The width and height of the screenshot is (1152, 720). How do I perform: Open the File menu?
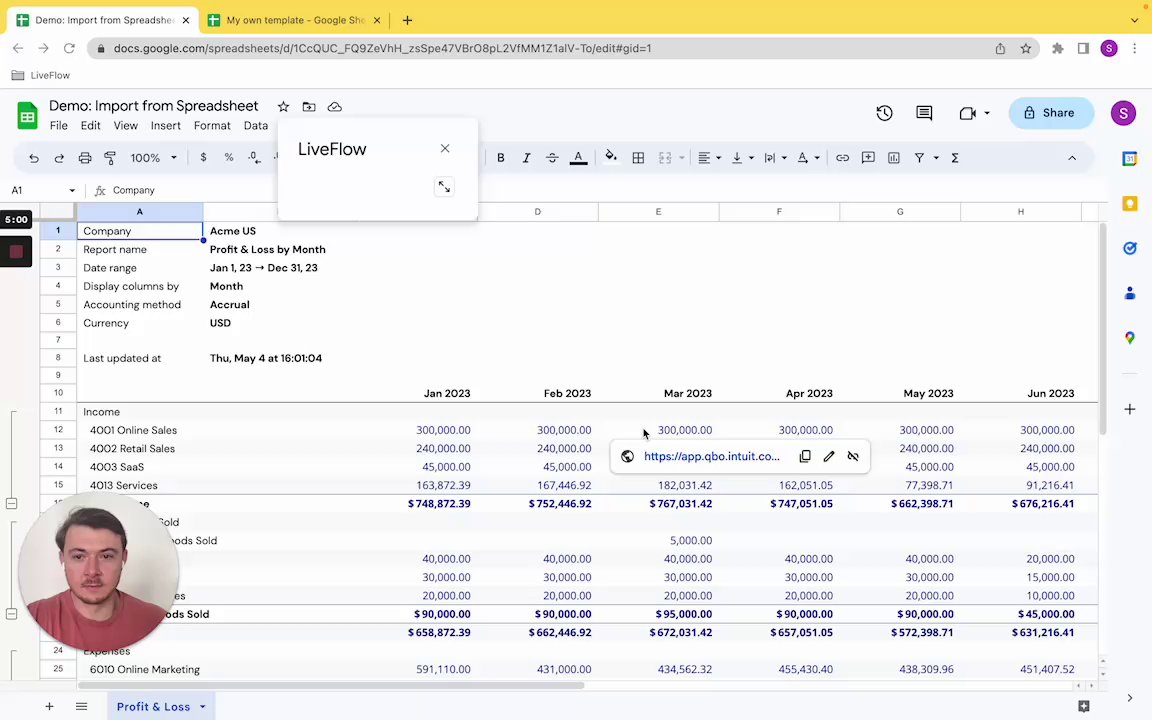pos(59,126)
